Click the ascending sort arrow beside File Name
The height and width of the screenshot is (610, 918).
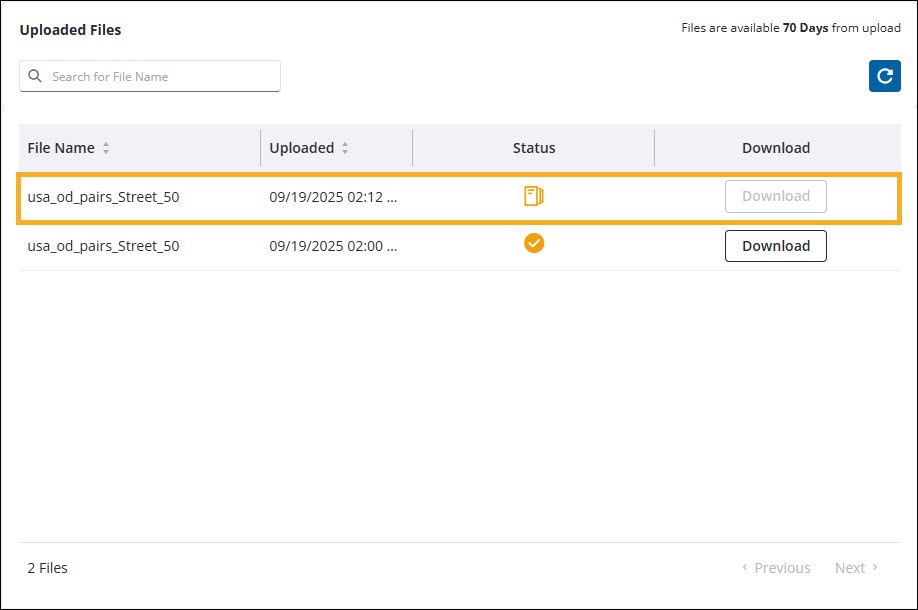106,143
